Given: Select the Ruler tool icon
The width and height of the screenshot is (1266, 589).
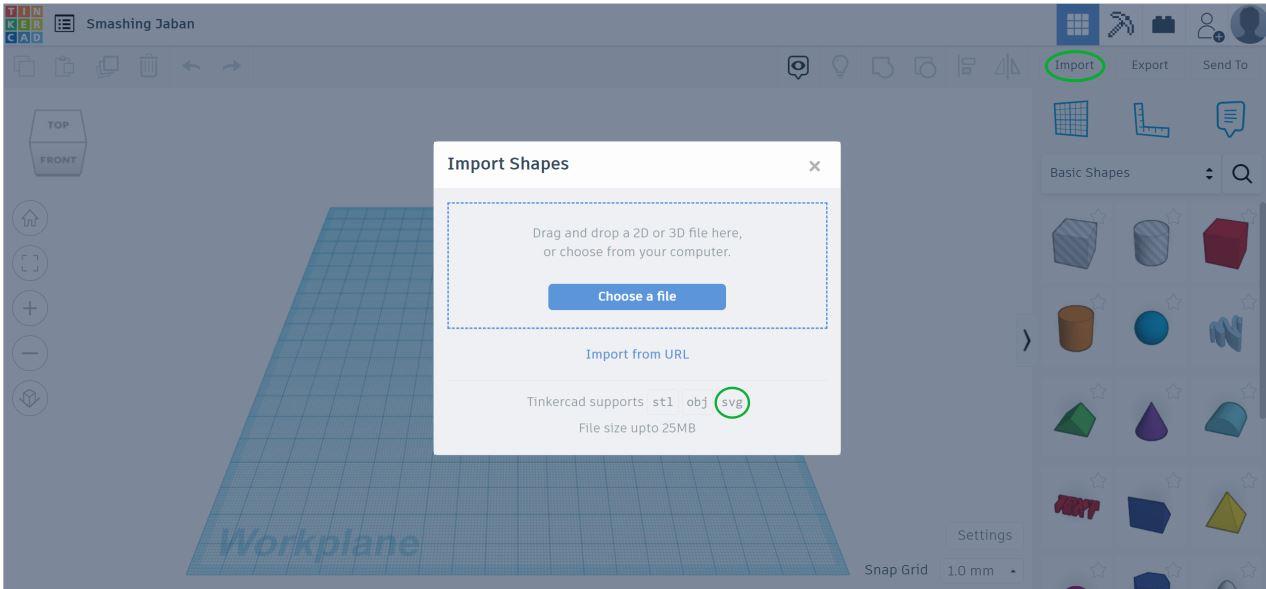Looking at the screenshot, I should tap(1152, 119).
